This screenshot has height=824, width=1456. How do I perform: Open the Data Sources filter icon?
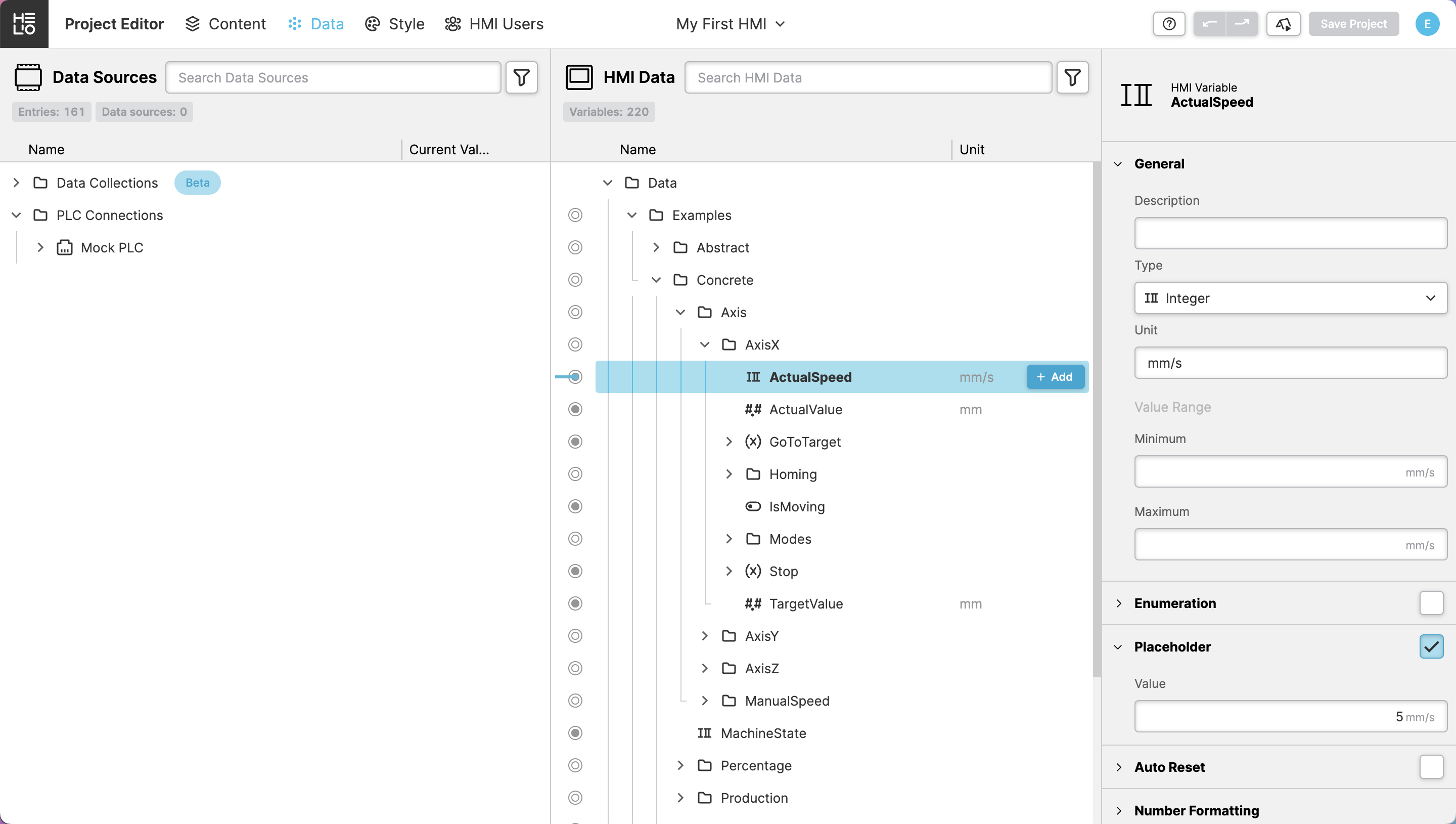click(x=521, y=77)
